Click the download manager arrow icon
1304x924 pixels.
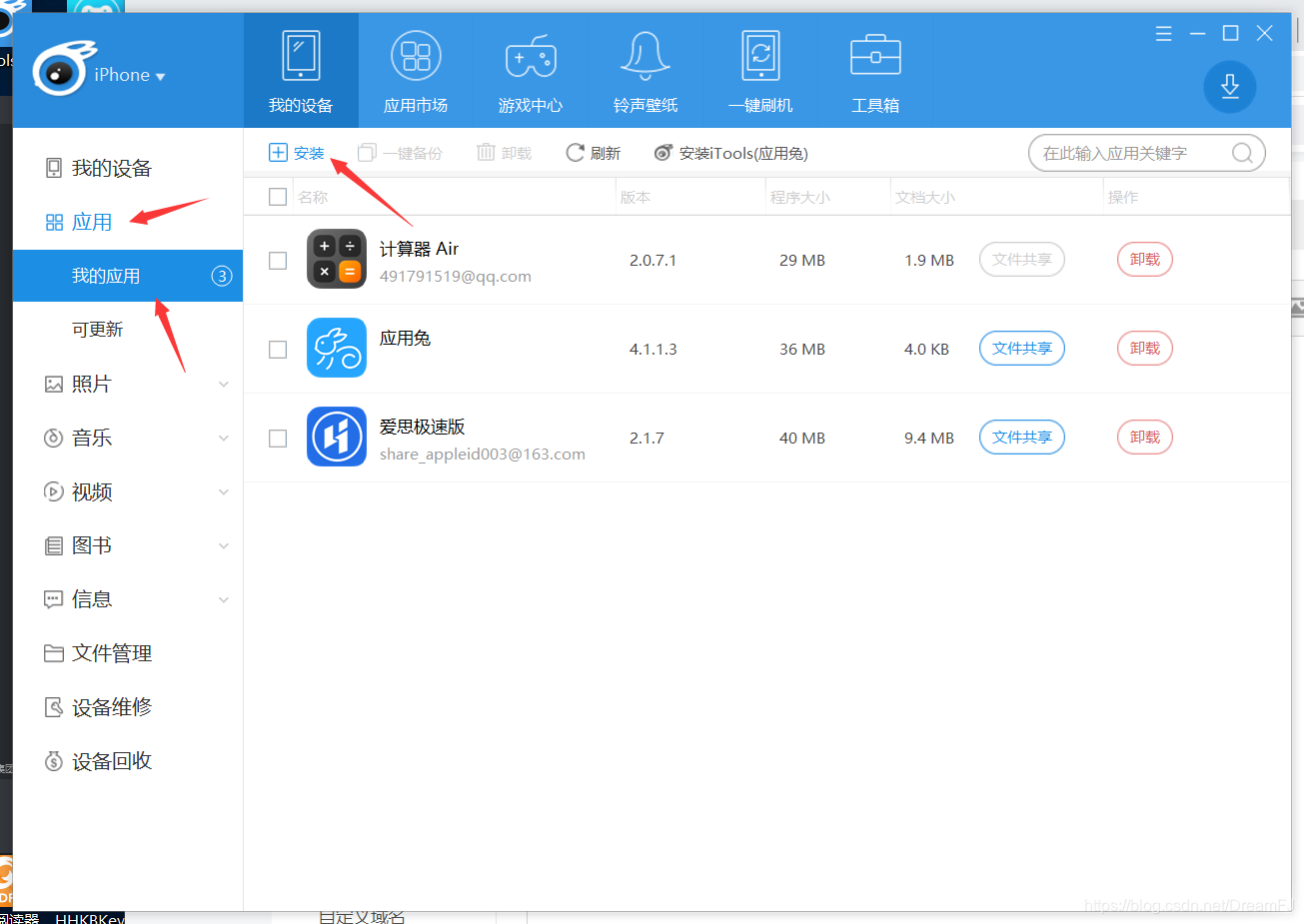pyautogui.click(x=1230, y=87)
